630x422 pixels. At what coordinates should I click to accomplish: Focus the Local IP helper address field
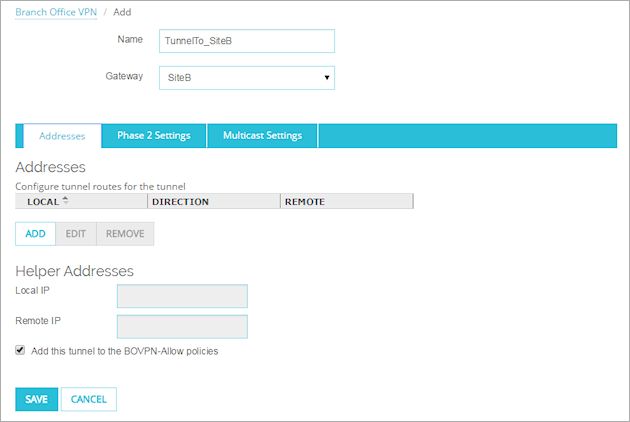pyautogui.click(x=182, y=296)
